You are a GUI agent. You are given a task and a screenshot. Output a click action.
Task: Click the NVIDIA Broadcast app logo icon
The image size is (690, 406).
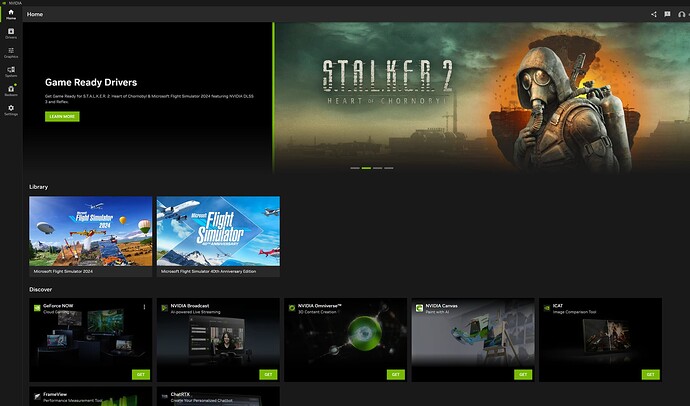(165, 308)
